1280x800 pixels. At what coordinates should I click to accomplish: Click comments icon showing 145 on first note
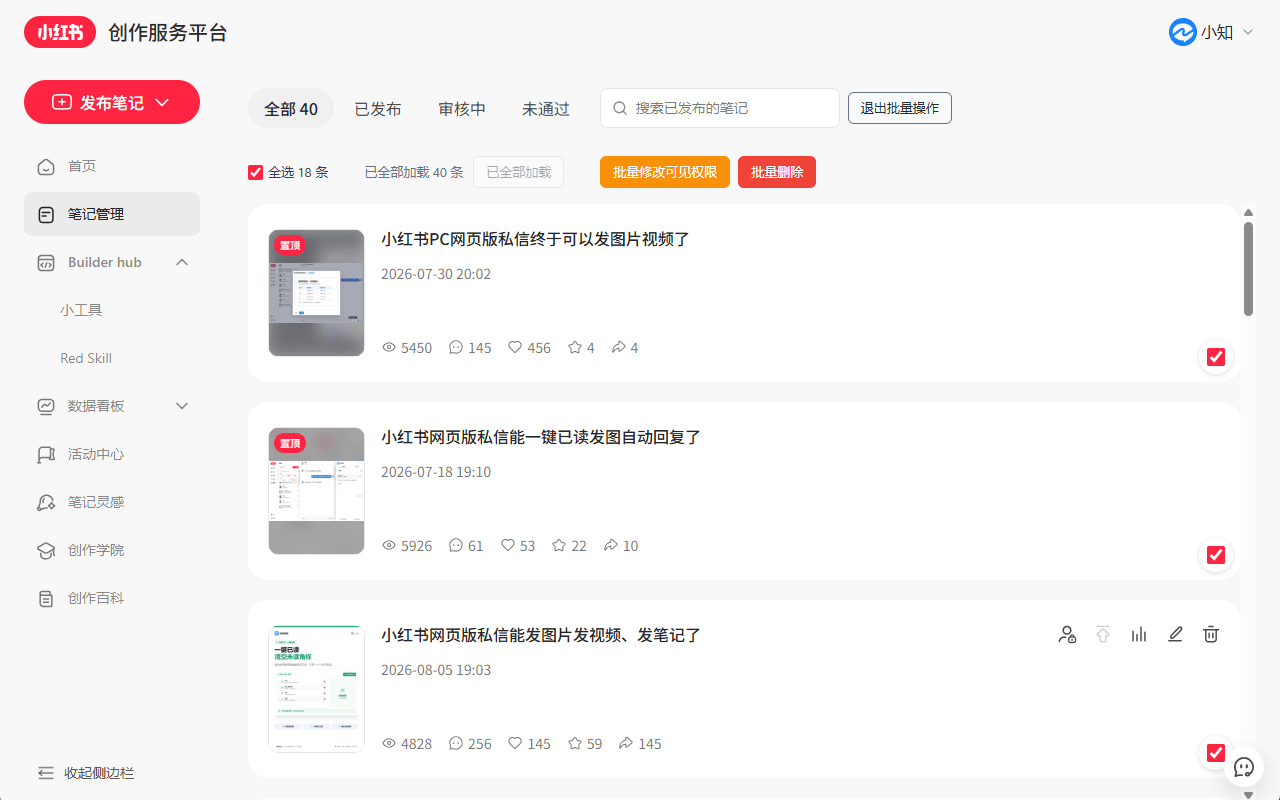(x=456, y=348)
